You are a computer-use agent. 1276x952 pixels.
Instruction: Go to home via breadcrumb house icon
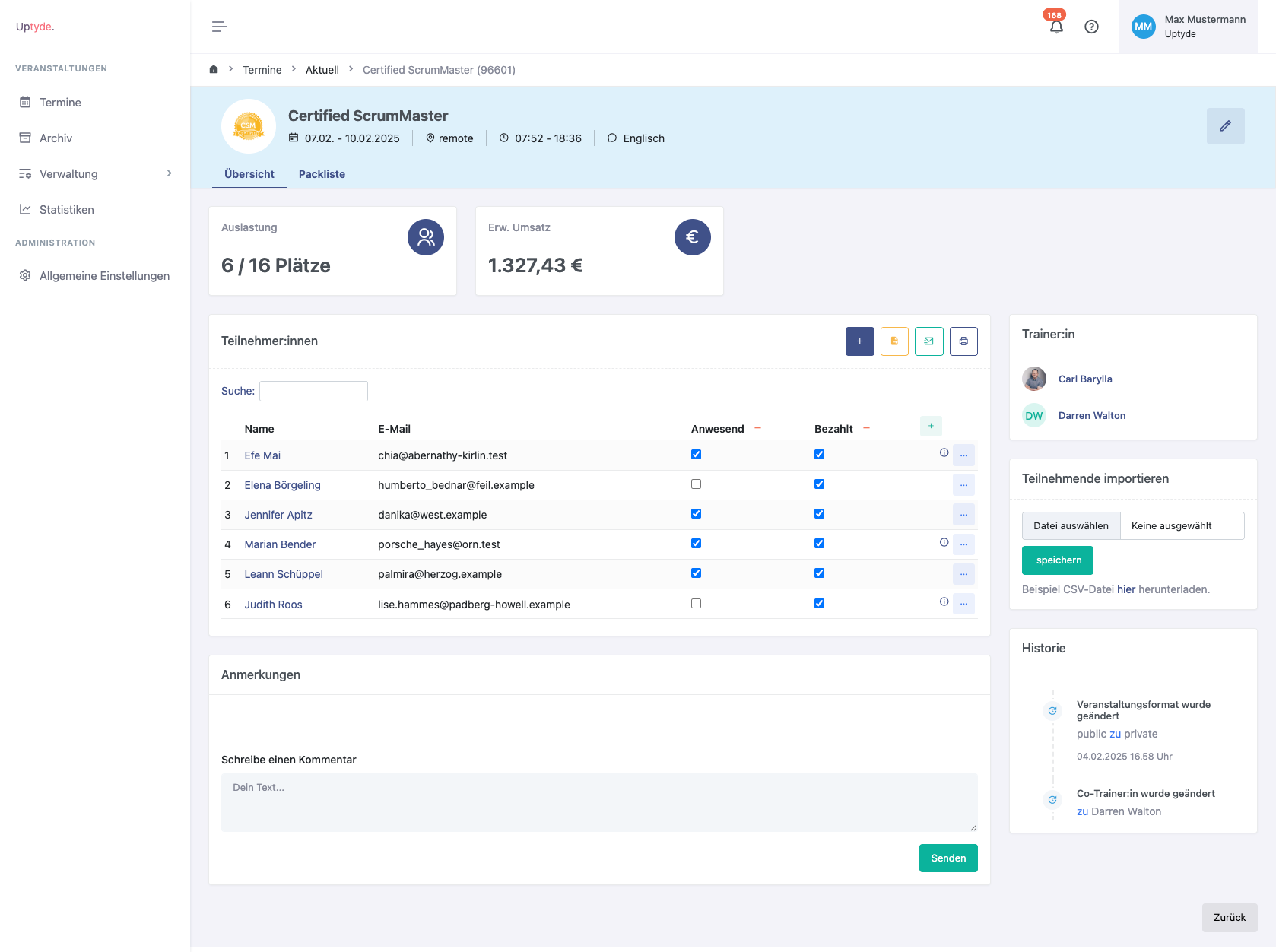(214, 69)
